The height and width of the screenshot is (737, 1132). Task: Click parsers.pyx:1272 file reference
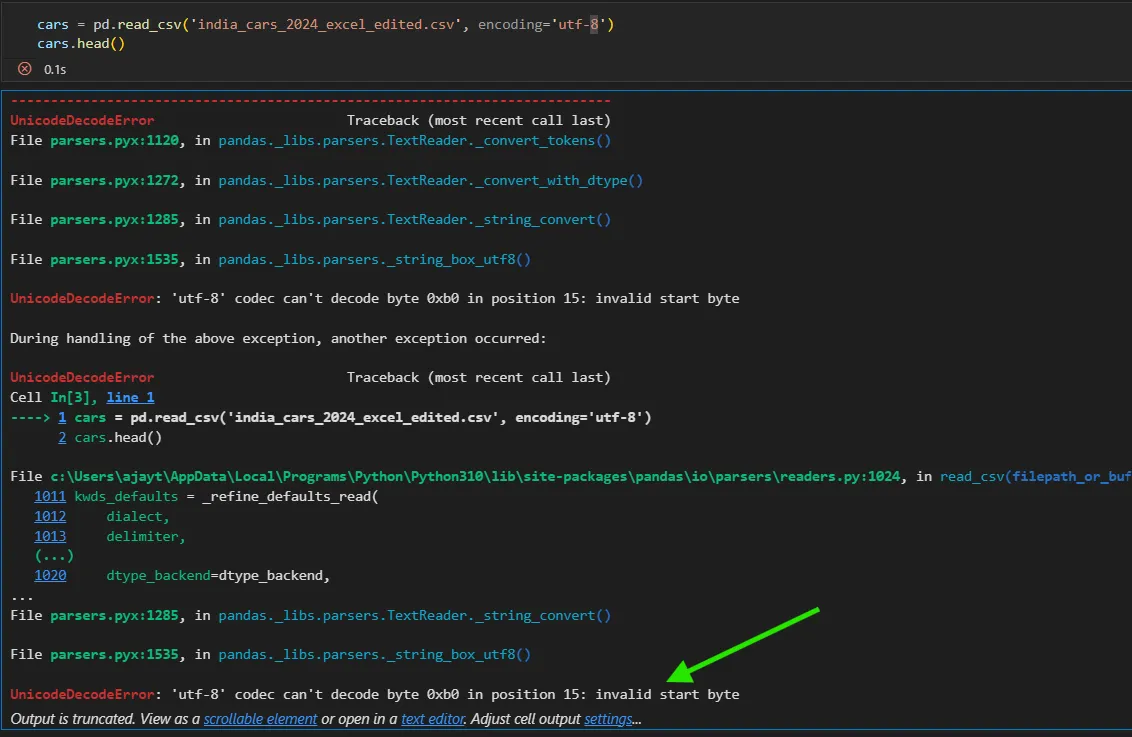114,180
